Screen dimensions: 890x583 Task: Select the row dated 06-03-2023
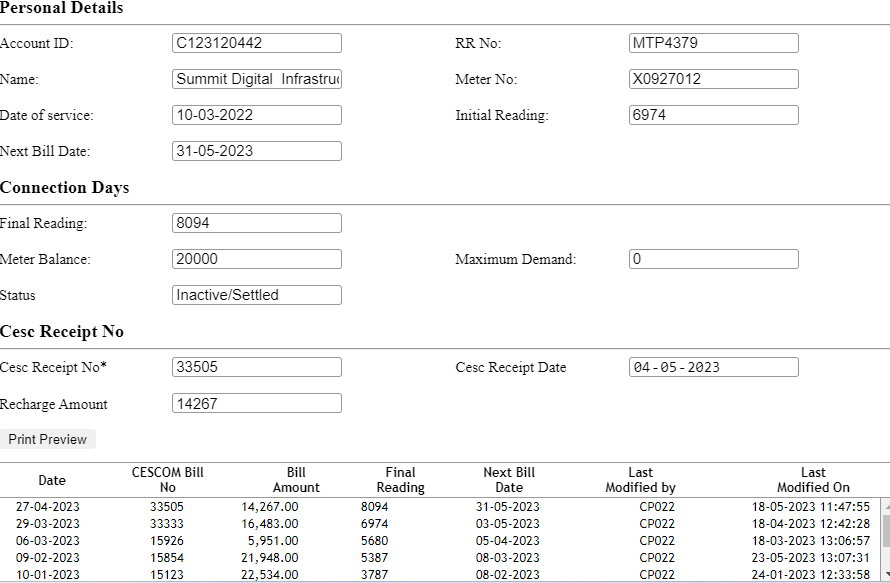440,541
